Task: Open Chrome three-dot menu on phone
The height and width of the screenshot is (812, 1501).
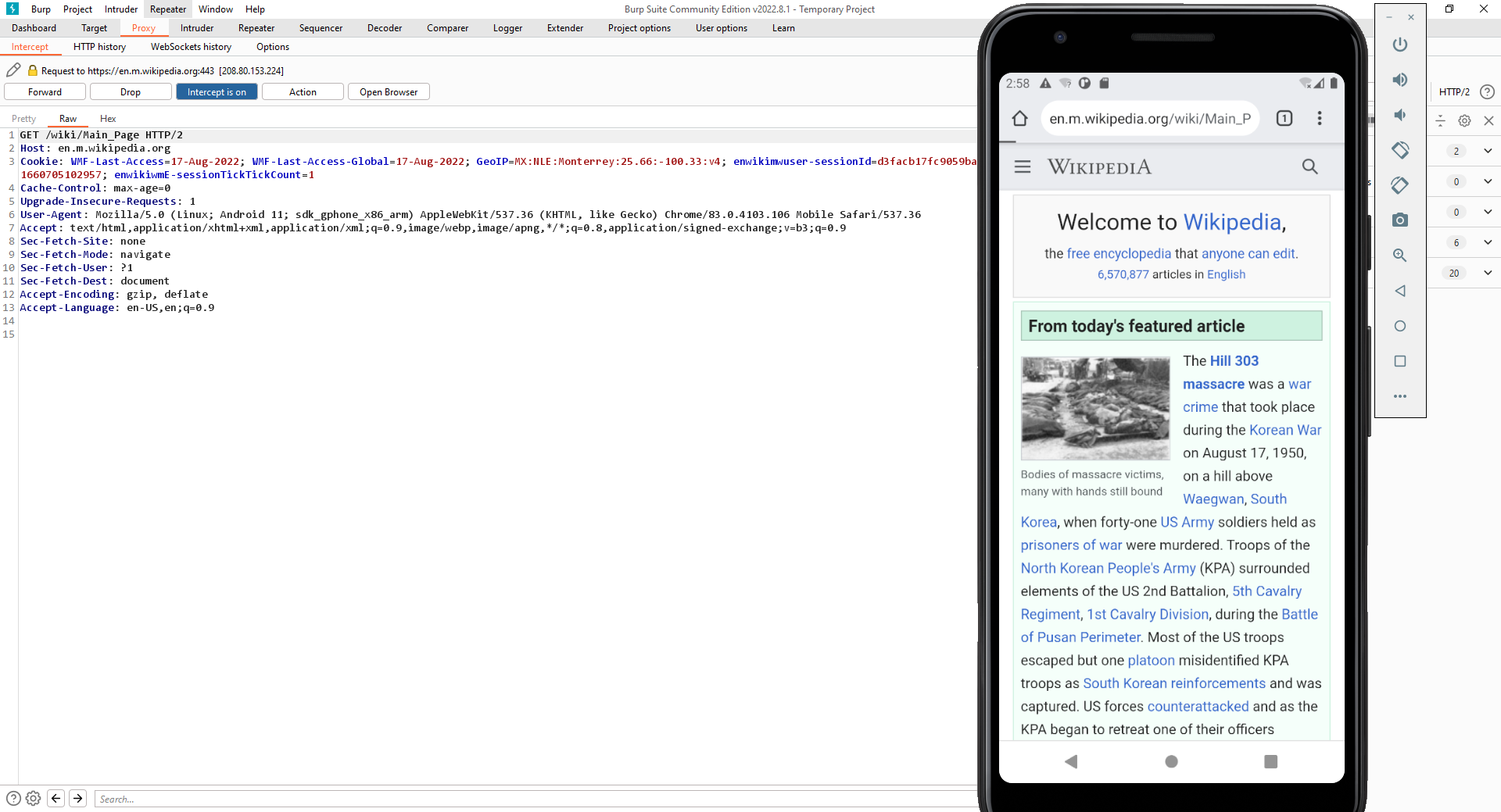Action: [1320, 118]
